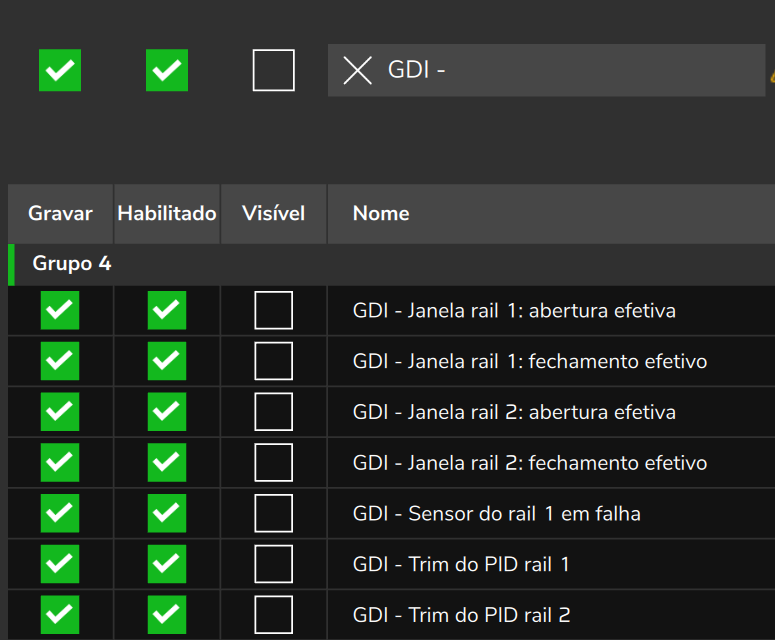Select row name GDI - Janela rail 1: fechamento efetivo
Screen dimensions: 775x640
tap(530, 362)
